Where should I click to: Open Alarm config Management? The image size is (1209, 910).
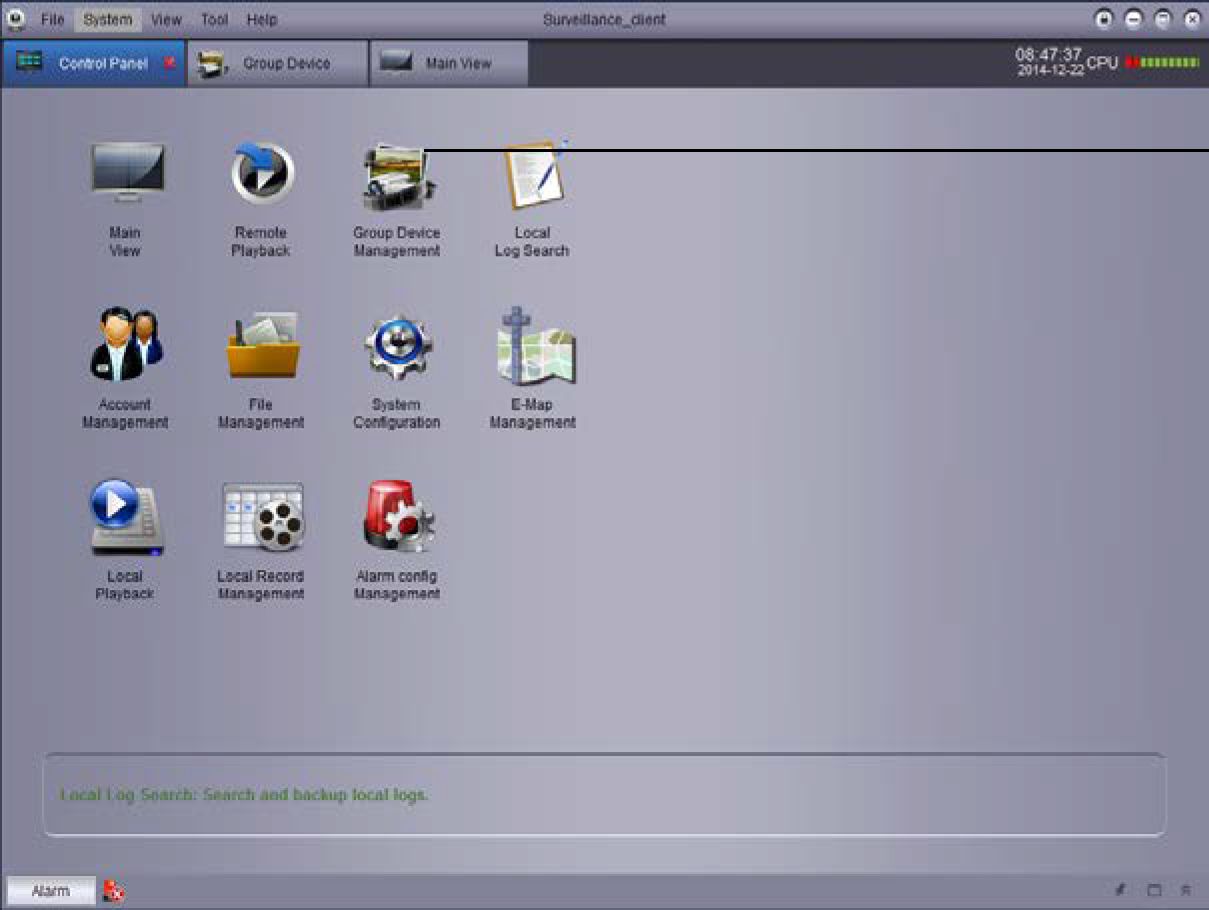click(x=397, y=518)
